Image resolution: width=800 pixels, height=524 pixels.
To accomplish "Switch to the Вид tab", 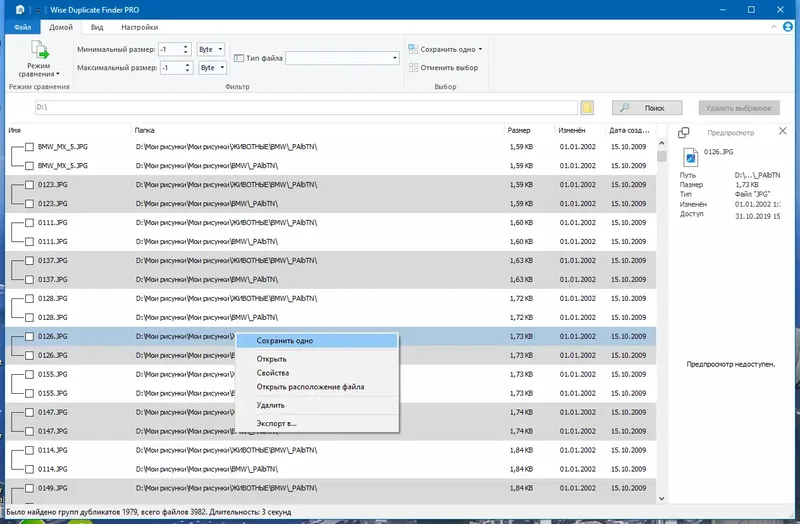I will (x=97, y=27).
